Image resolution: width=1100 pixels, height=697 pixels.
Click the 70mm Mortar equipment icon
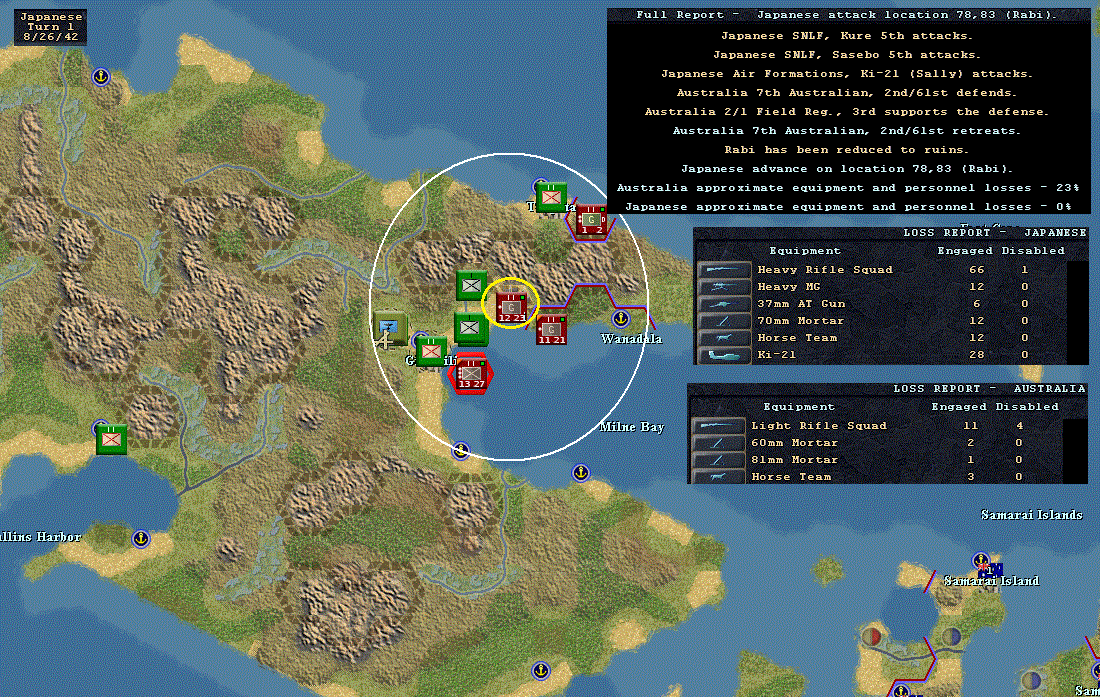(x=724, y=320)
